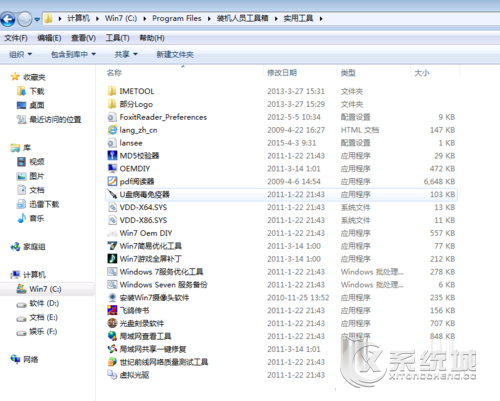Sort by the 修改日期 column header
The height and width of the screenshot is (401, 500).
coord(282,73)
